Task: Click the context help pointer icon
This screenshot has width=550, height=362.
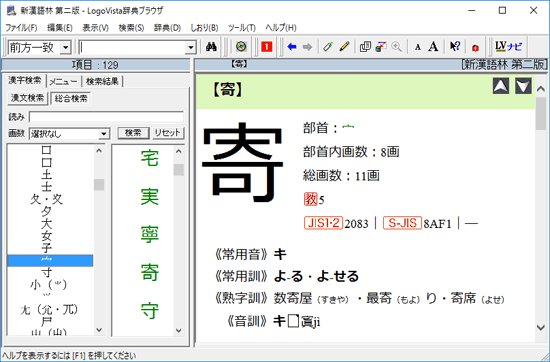Action: point(455,47)
